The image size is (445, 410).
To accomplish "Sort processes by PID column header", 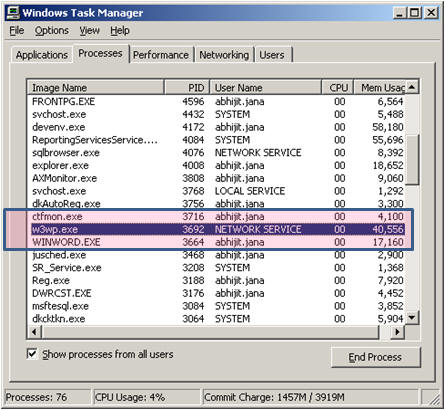I will point(187,88).
